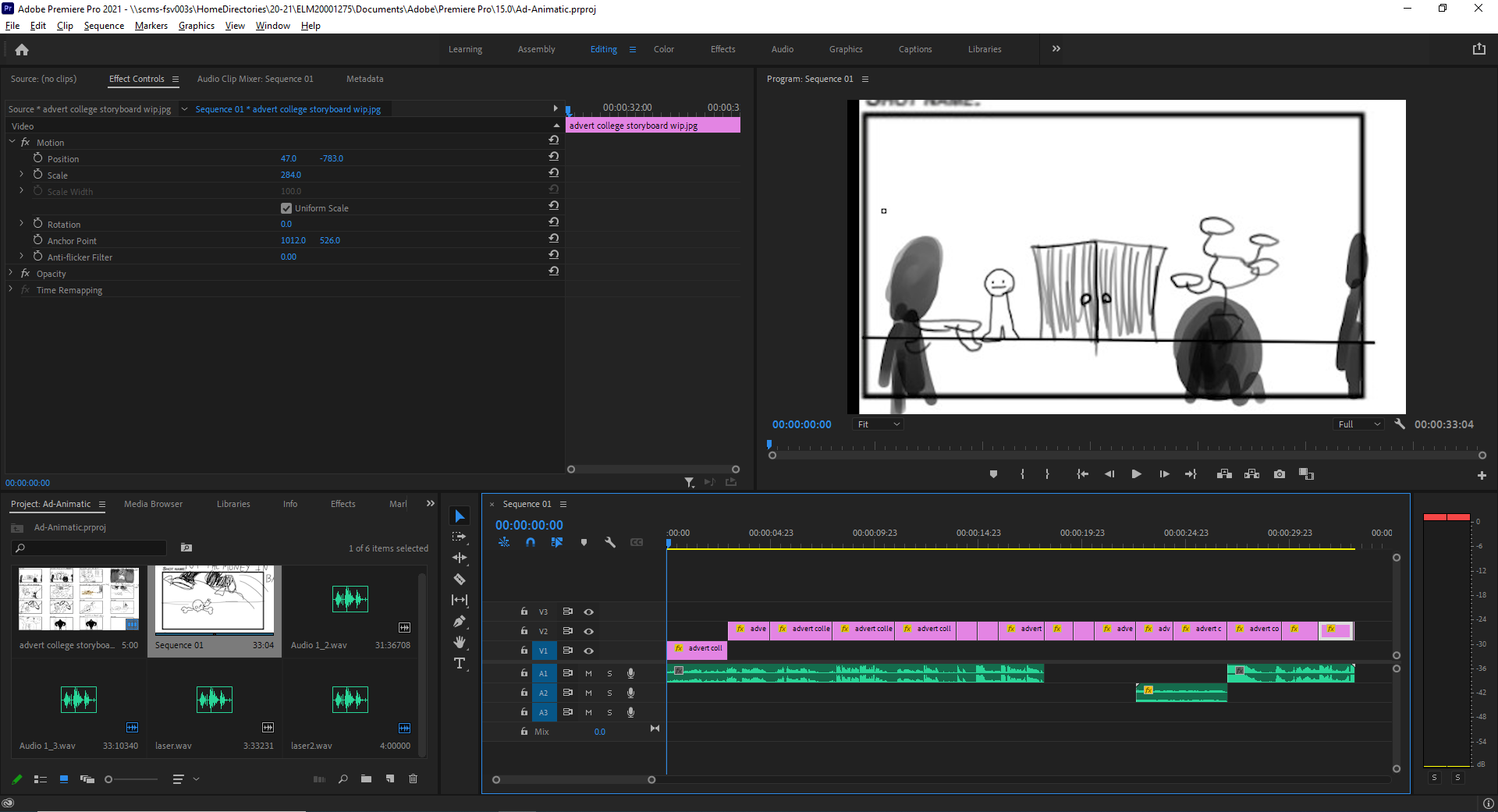Viewport: 1498px width, 812px height.
Task: Toggle the snapping magnet in the timeline
Action: pyautogui.click(x=531, y=542)
